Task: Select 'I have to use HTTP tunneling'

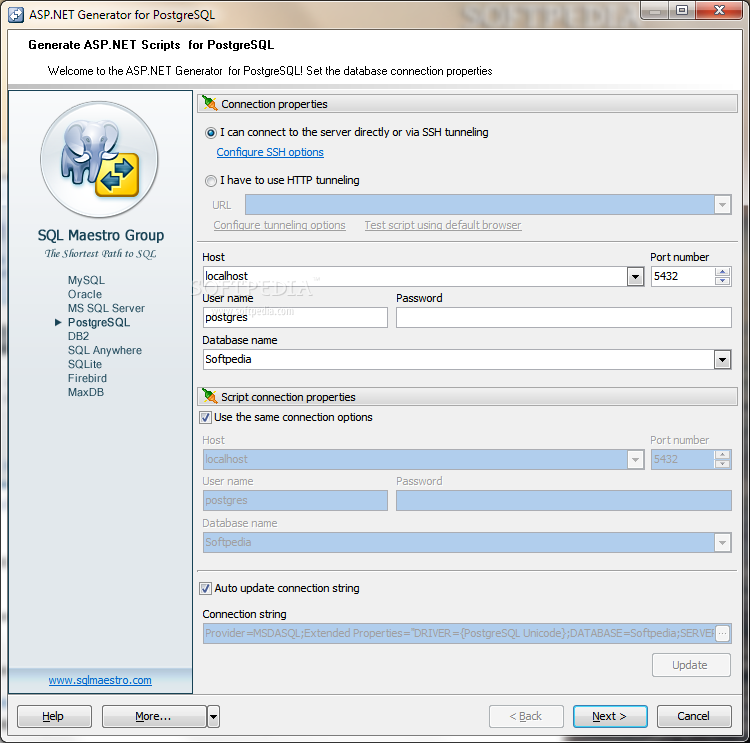Action: tap(211, 181)
